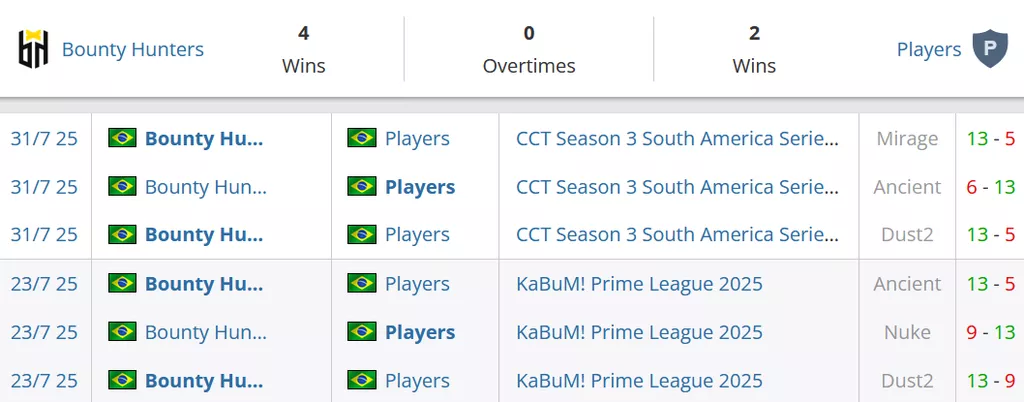1024x402 pixels.
Task: Open Bounty Hunters team page from header
Action: tap(133, 49)
